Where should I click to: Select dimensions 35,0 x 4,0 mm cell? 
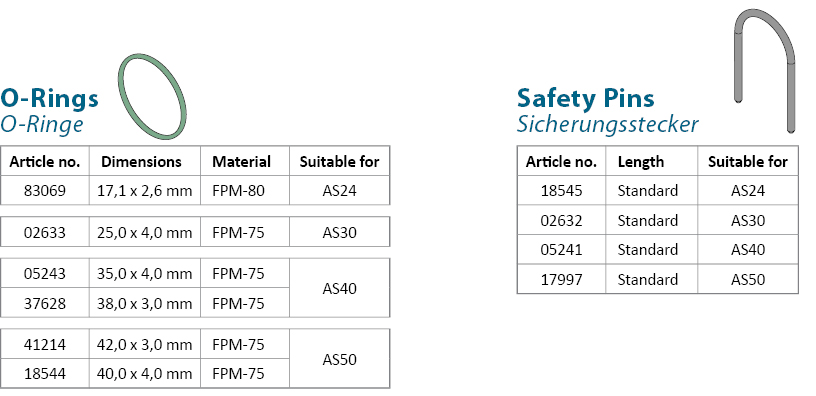(145, 273)
